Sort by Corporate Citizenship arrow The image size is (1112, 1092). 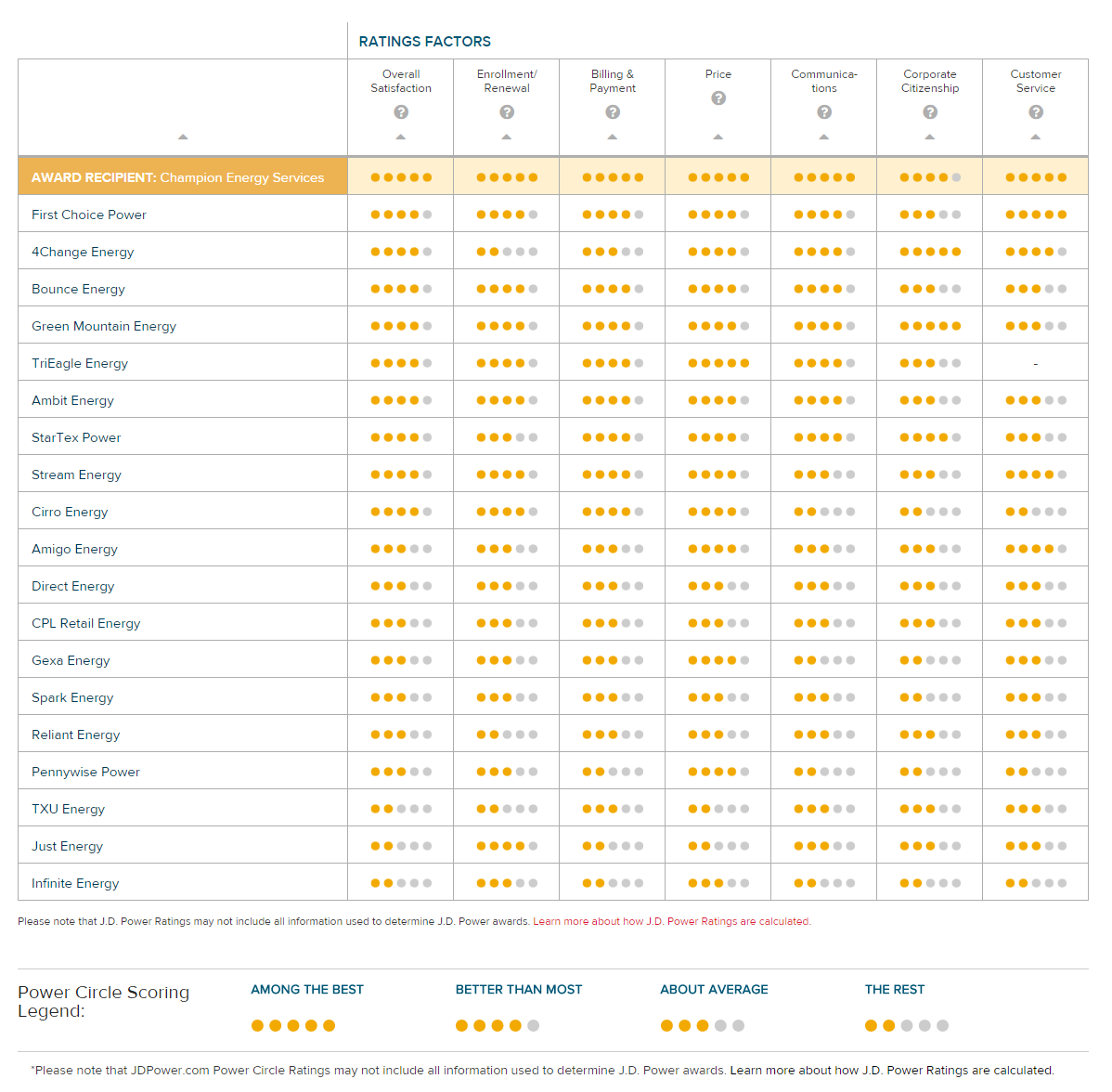pos(930,136)
